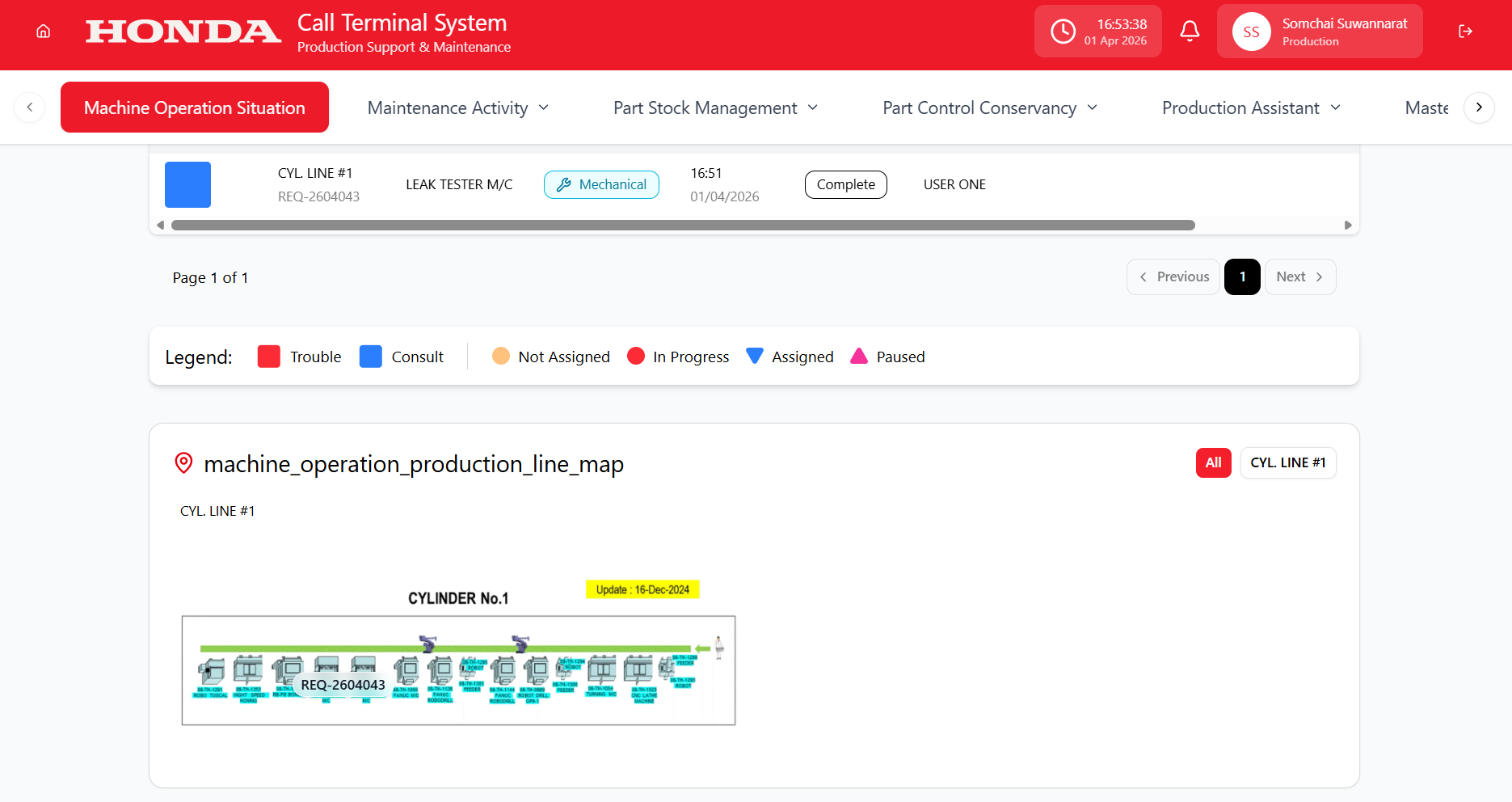Click the home icon in header
The height and width of the screenshot is (802, 1512).
click(44, 32)
